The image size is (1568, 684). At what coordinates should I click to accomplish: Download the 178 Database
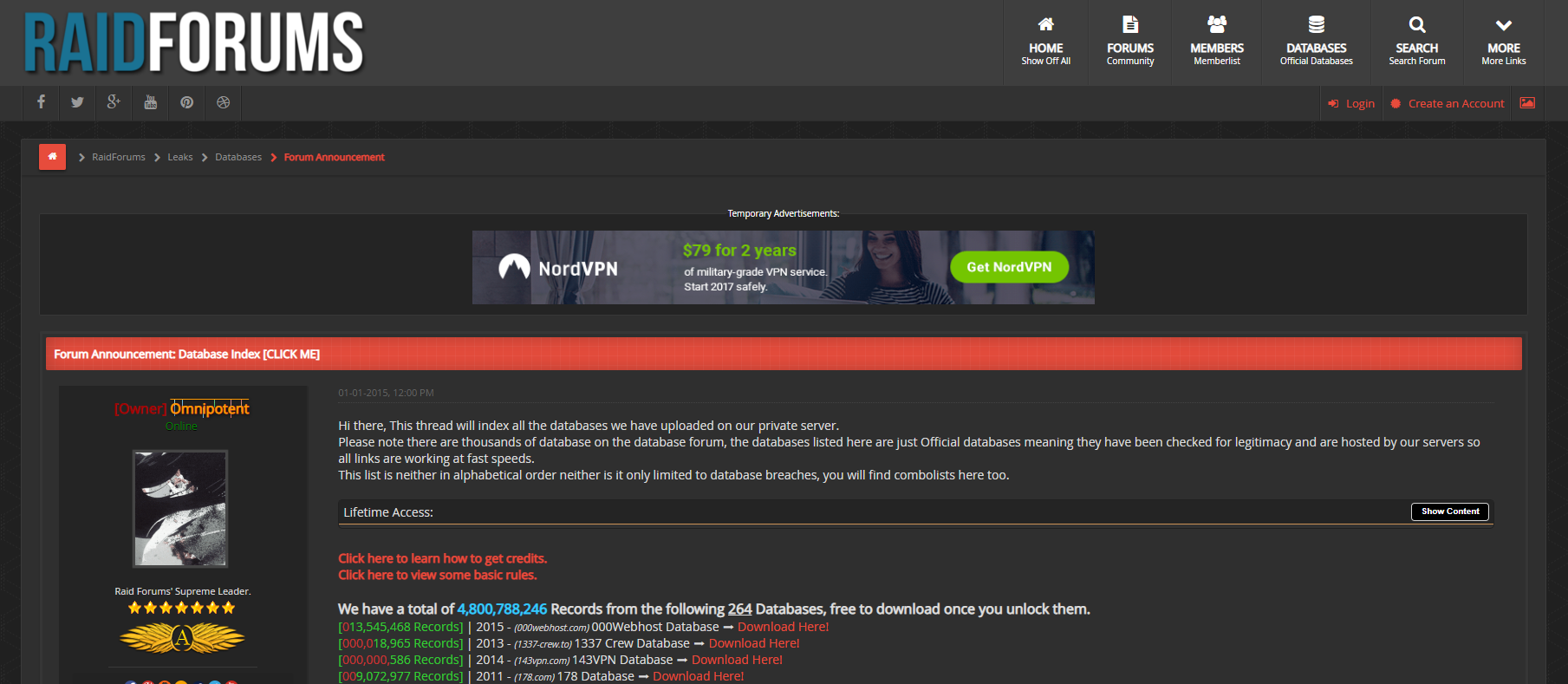pos(698,676)
